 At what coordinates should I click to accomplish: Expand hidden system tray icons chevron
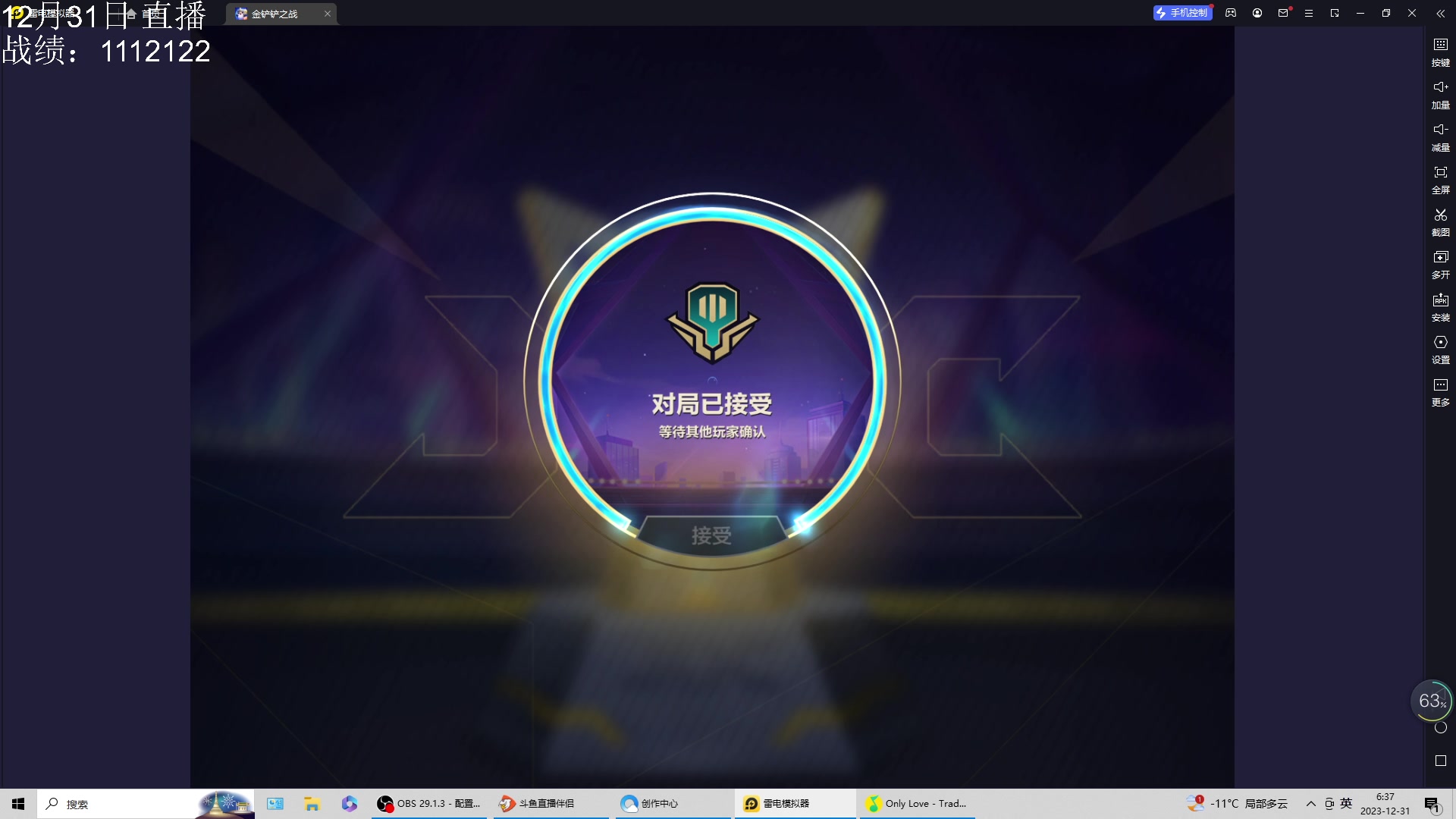tap(1310, 804)
